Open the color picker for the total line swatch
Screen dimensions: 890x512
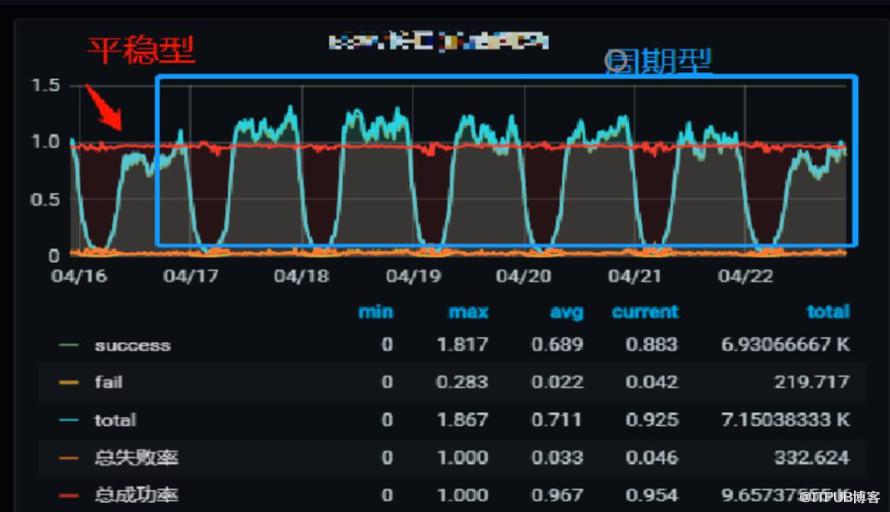tap(69, 420)
